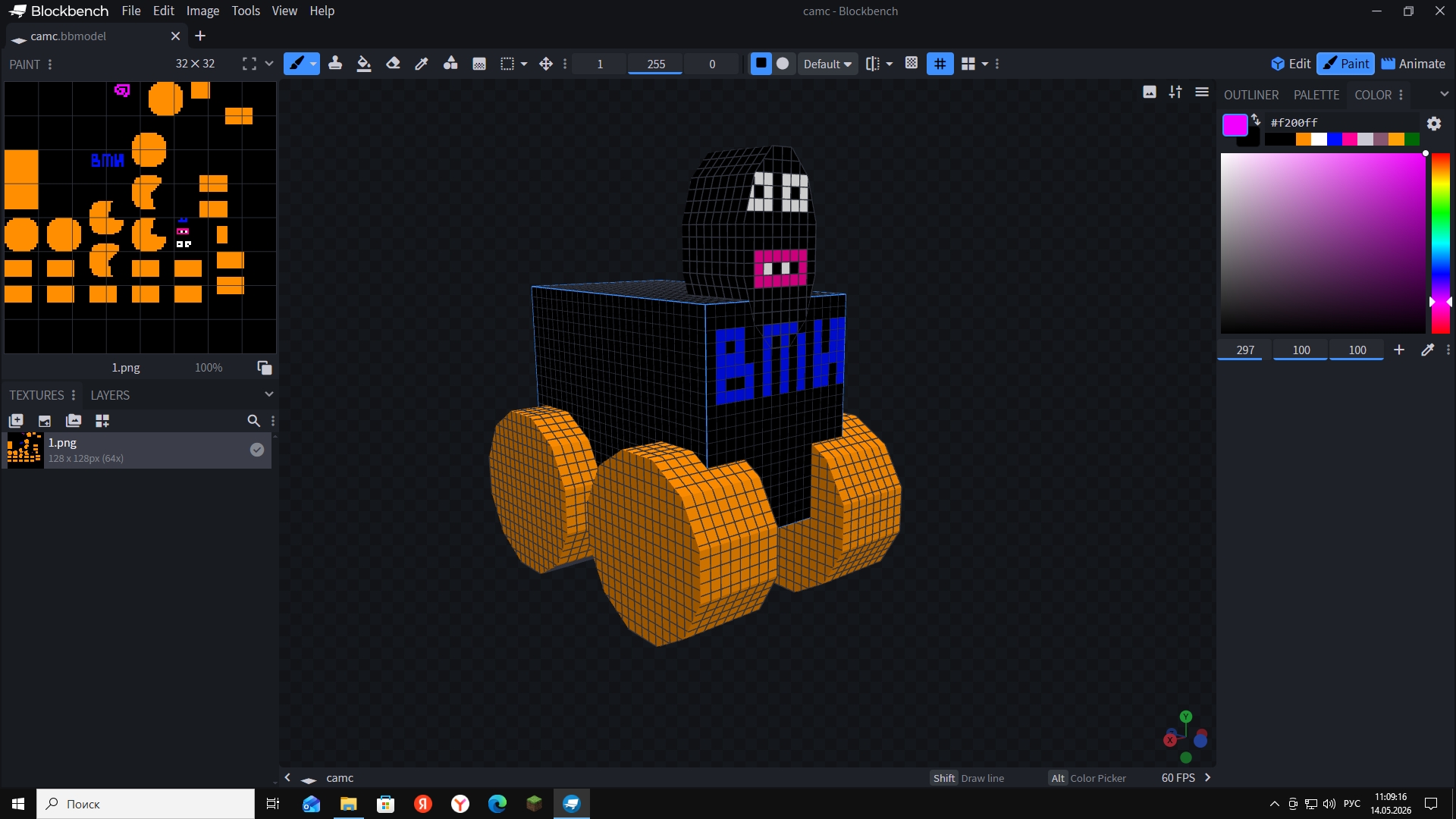
Task: Open Mirror Painting options dropdown arrow
Action: [890, 64]
